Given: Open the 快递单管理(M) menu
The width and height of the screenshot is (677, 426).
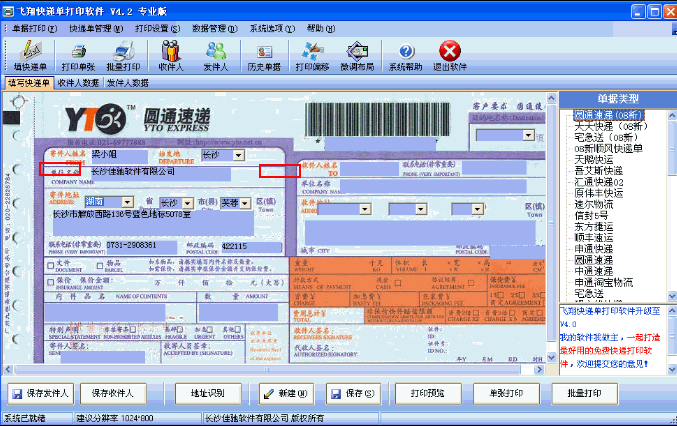Looking at the screenshot, I should click(96, 28).
